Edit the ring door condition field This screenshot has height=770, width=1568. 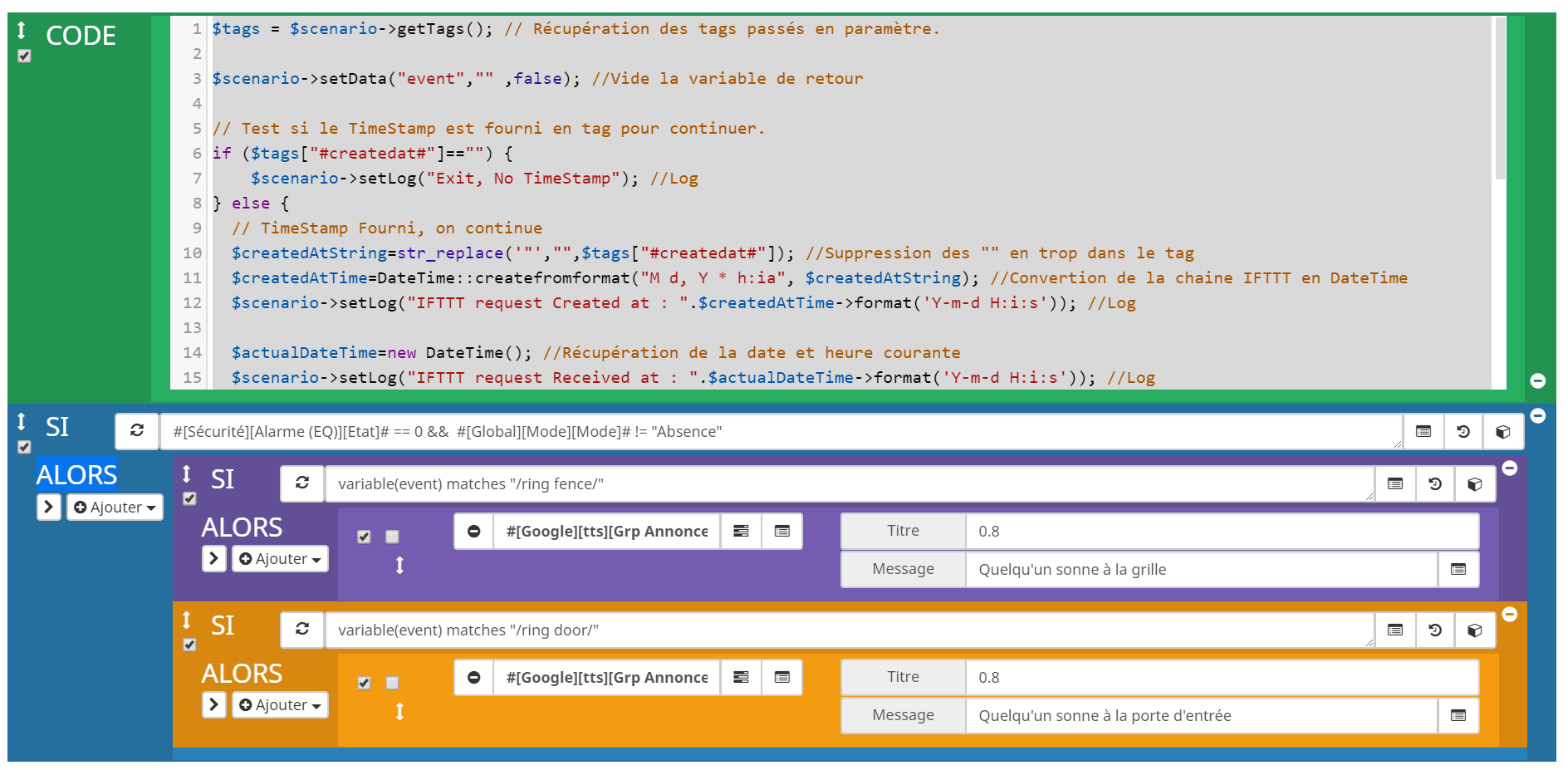click(x=850, y=630)
